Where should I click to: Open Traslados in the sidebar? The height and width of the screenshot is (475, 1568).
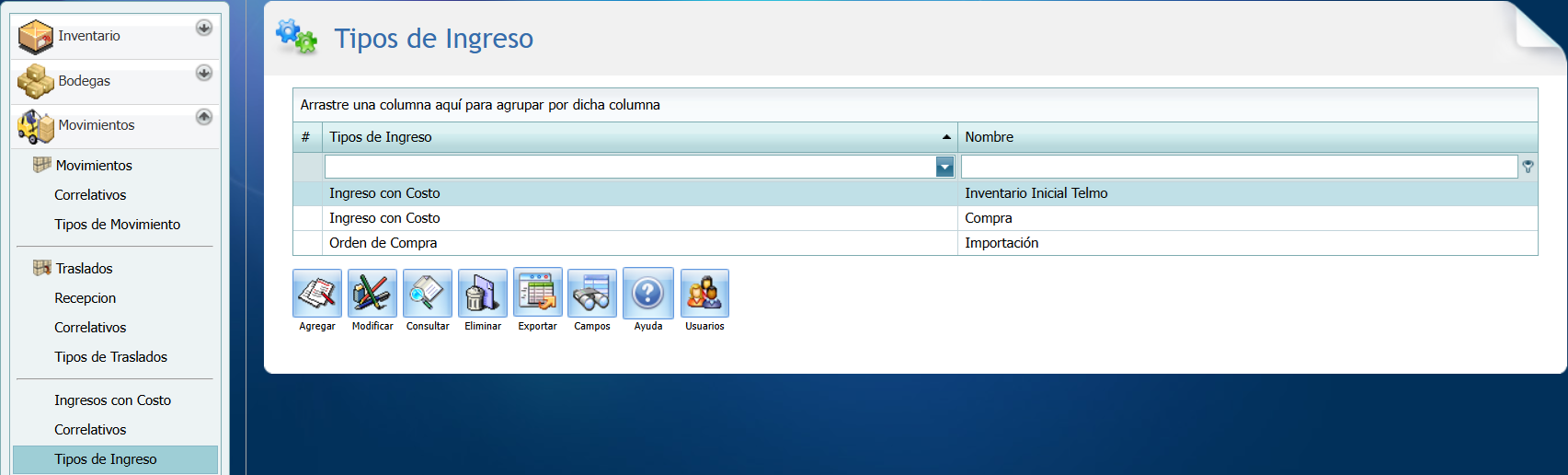click(84, 269)
